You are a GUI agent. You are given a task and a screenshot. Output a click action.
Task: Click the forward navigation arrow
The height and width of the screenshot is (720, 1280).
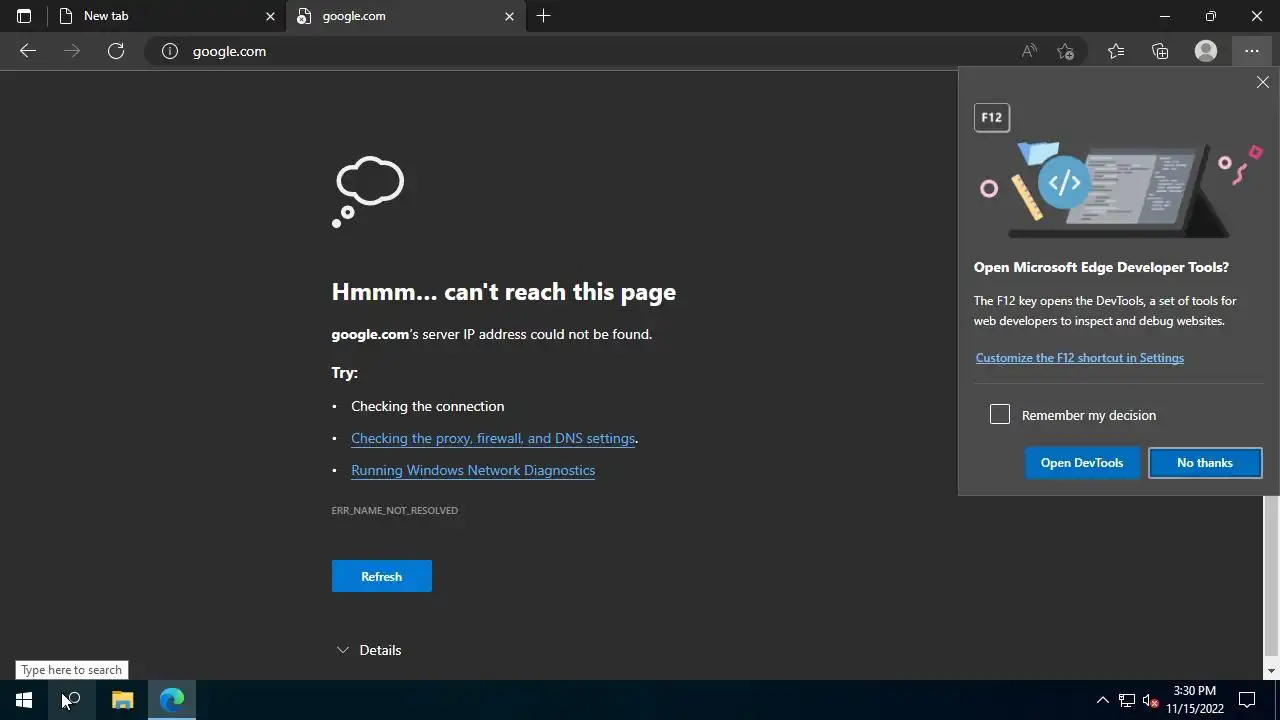(x=72, y=51)
